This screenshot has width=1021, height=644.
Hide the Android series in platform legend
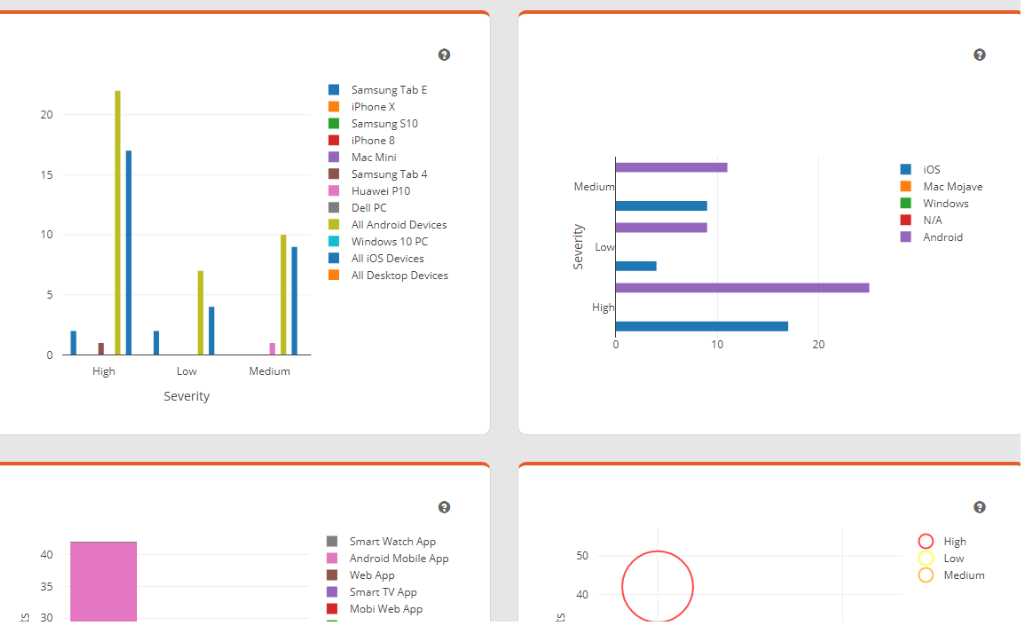coord(942,237)
